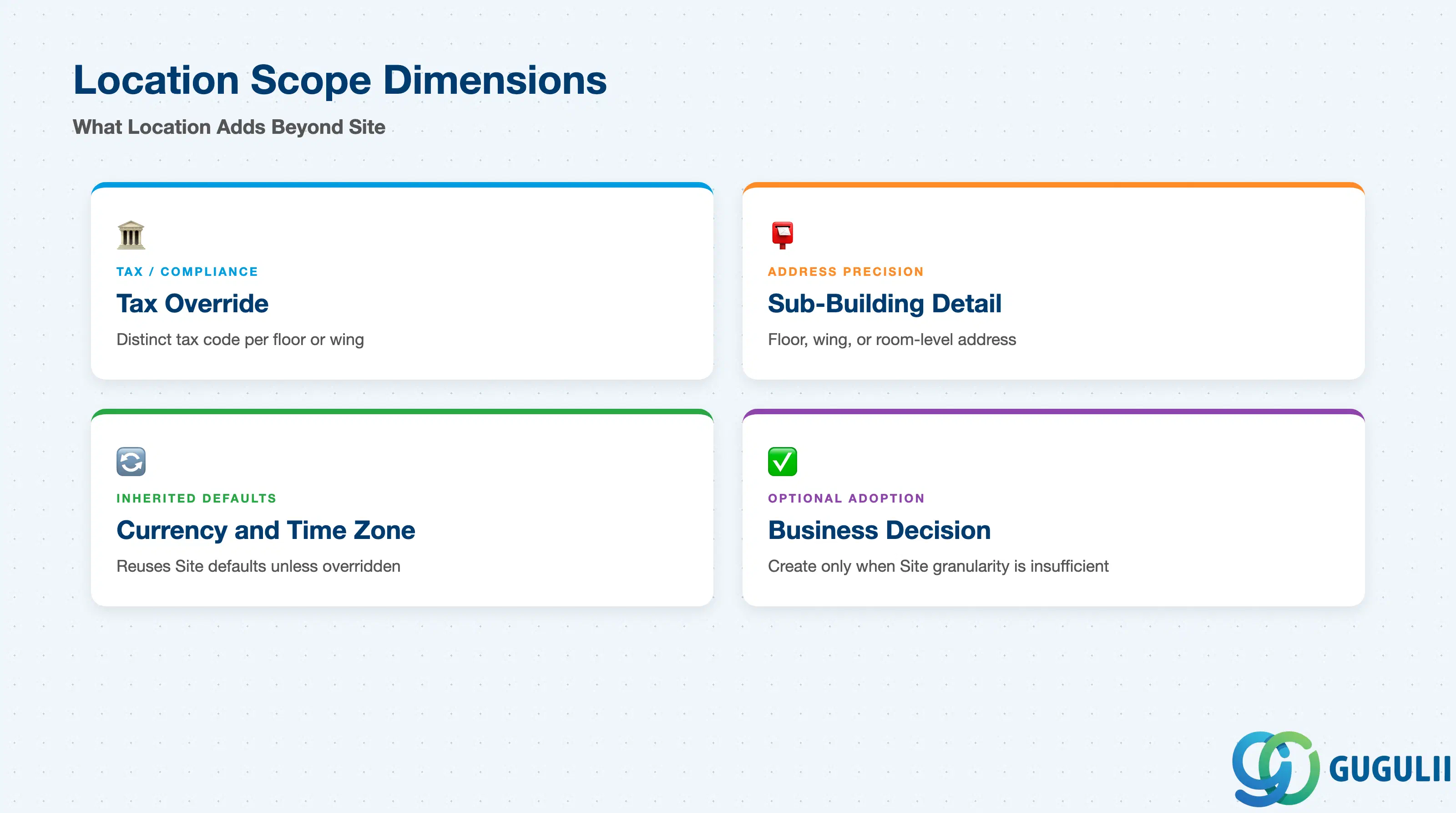Select the Tax Override heading
This screenshot has width=1456, height=813.
[192, 304]
